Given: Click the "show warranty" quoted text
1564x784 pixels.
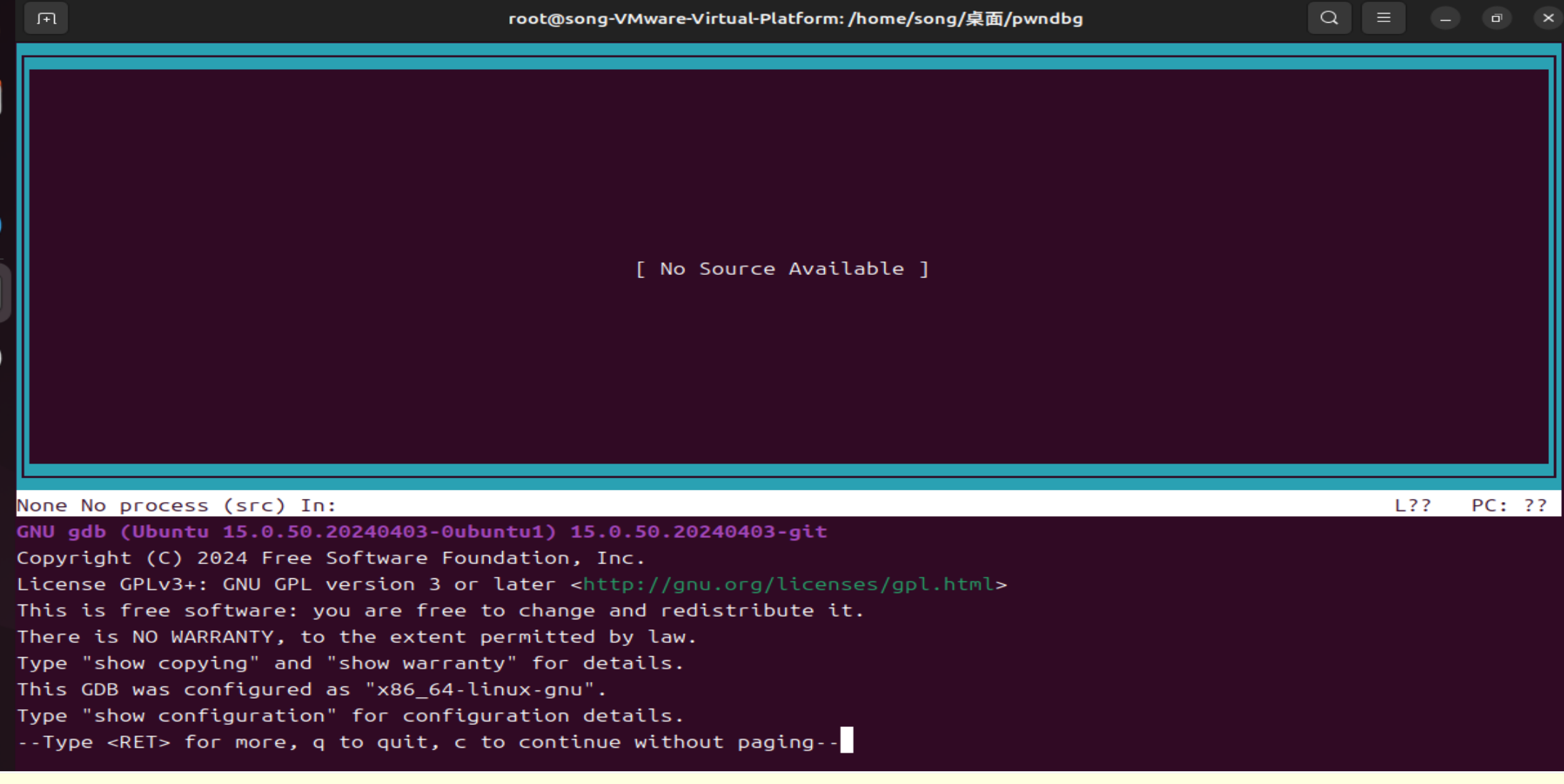Looking at the screenshot, I should coord(421,664).
